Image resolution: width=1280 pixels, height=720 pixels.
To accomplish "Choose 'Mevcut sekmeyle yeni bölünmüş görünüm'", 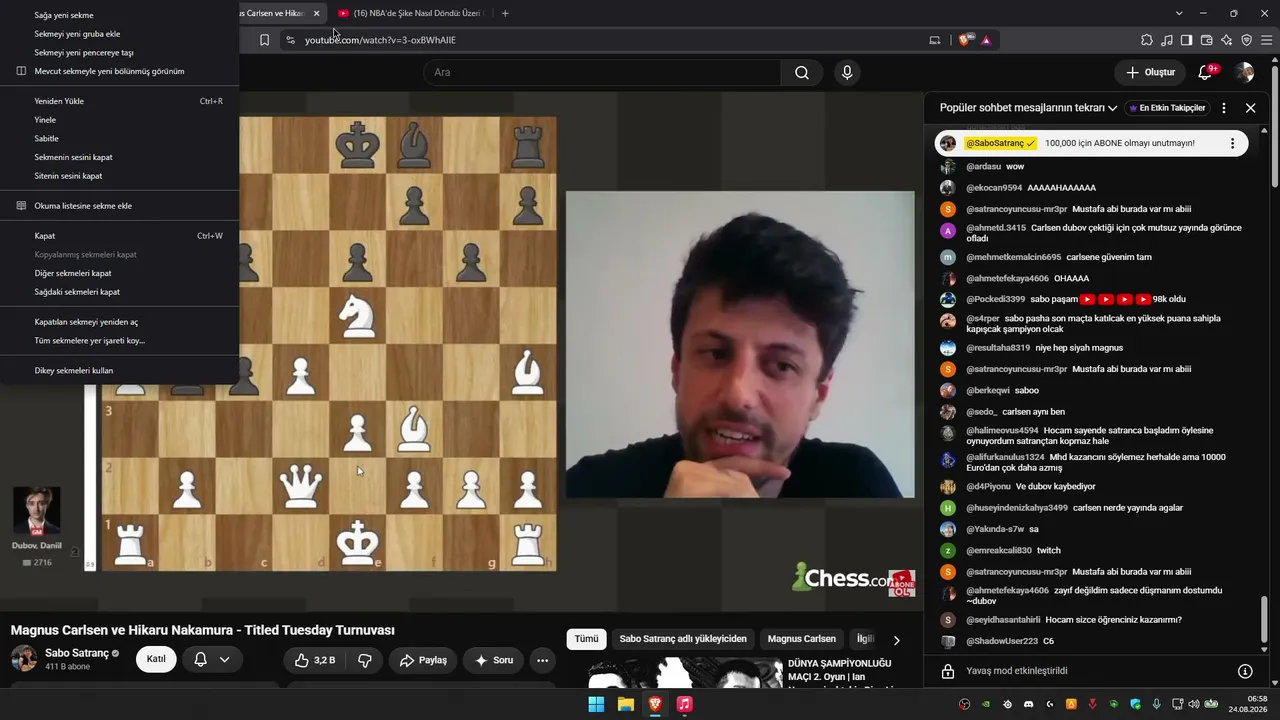I will [120, 71].
